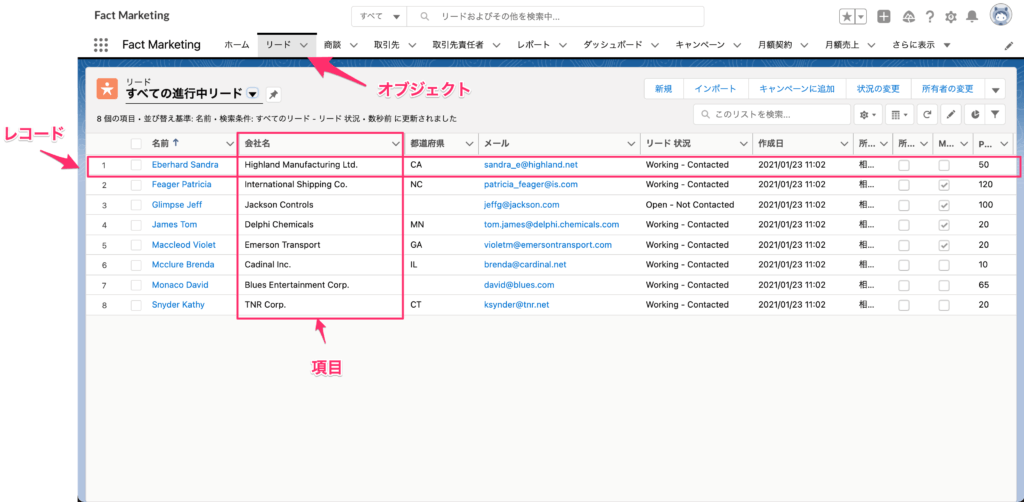Image resolution: width=1024 pixels, height=502 pixels.
Task: Pin the current list view
Action: pos(274,94)
